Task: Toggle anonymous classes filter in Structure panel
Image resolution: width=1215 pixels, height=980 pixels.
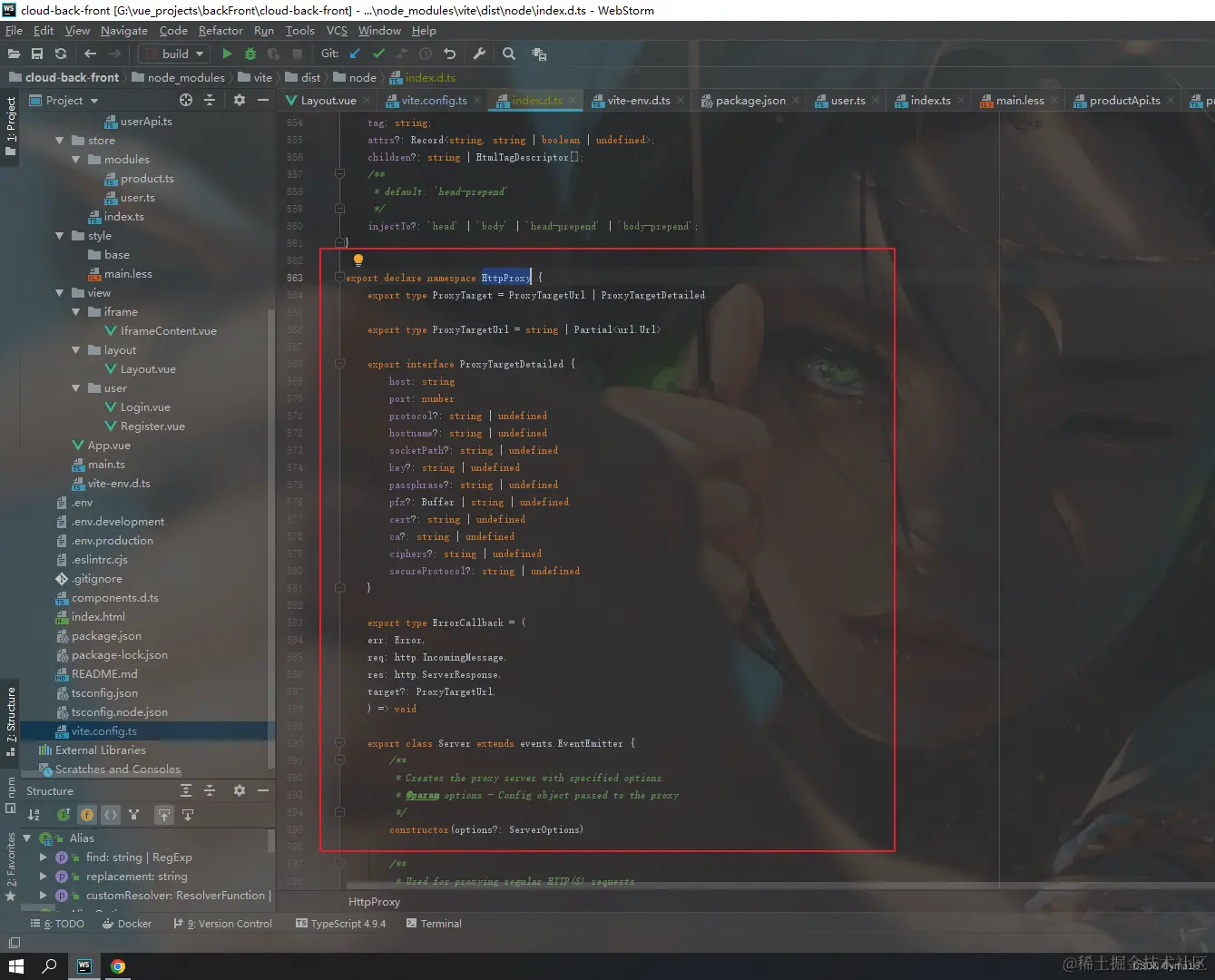Action: [110, 815]
